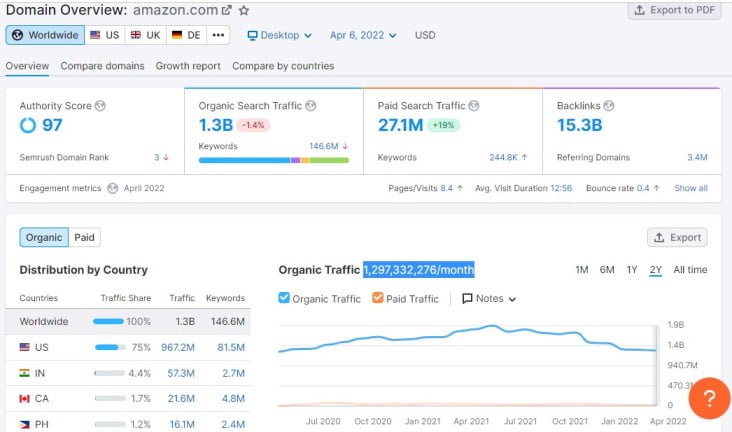Click the highlighted 1,297,332,276/month text
The height and width of the screenshot is (432, 732).
[419, 269]
